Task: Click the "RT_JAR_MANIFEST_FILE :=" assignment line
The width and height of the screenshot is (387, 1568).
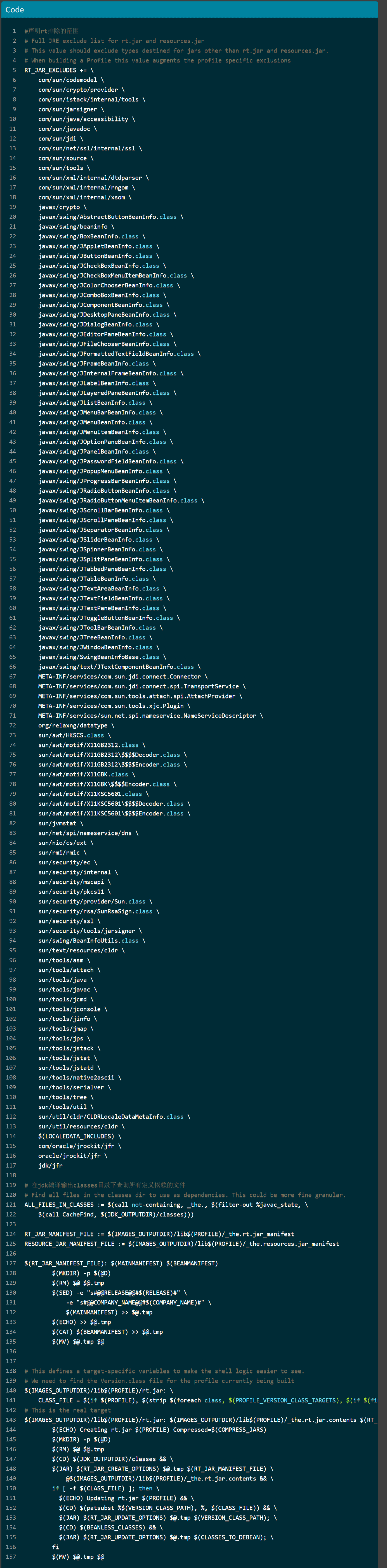Action: pyautogui.click(x=159, y=1234)
